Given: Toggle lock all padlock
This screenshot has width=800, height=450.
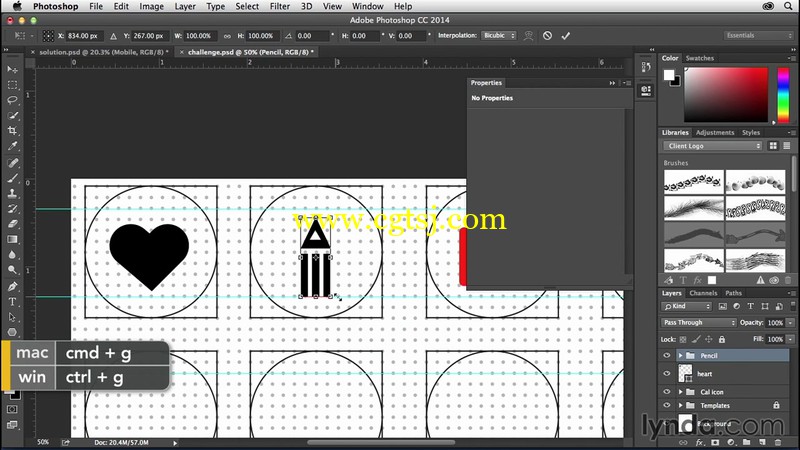Looking at the screenshot, I should coord(721,339).
